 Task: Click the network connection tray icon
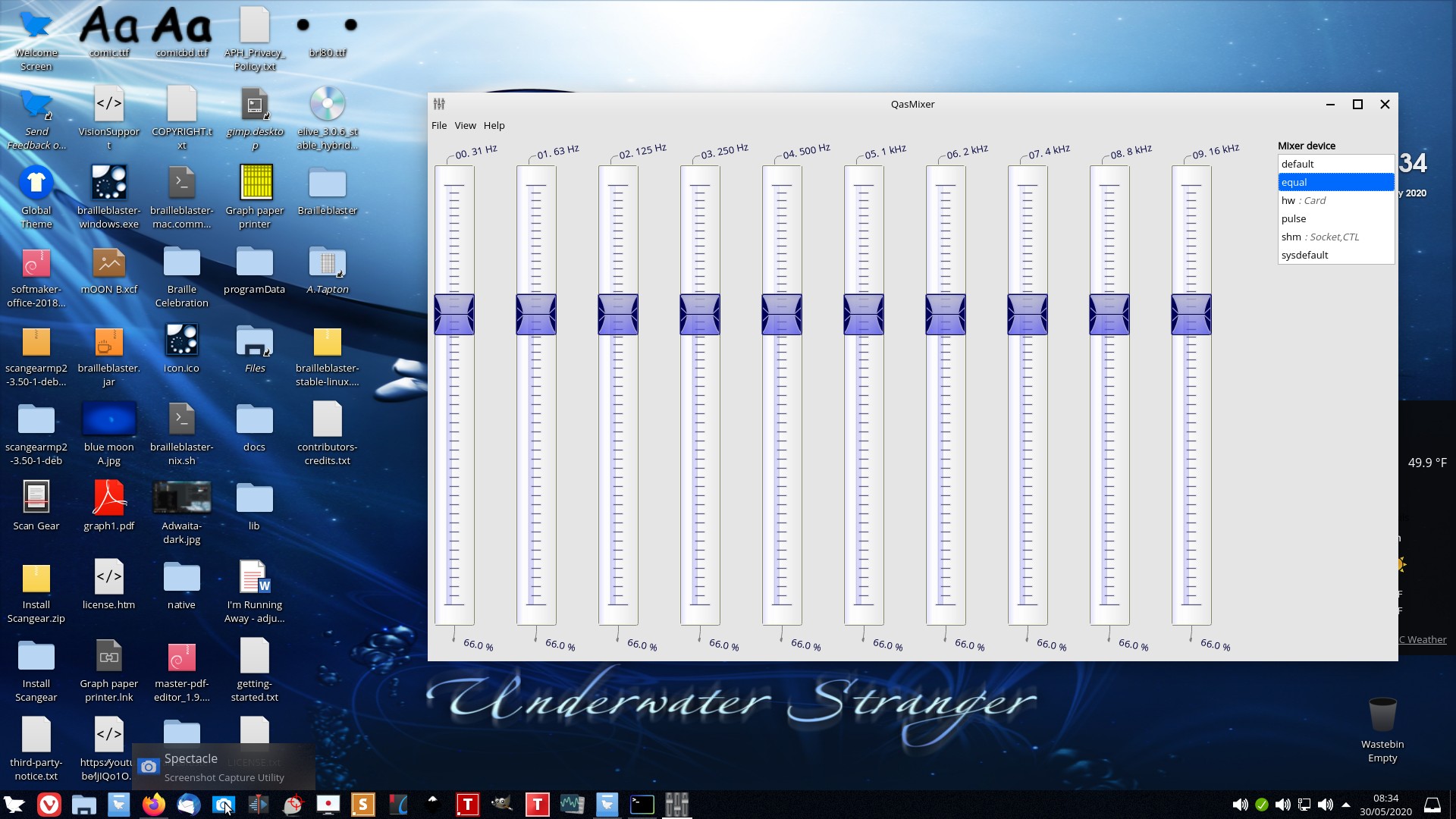click(1304, 805)
